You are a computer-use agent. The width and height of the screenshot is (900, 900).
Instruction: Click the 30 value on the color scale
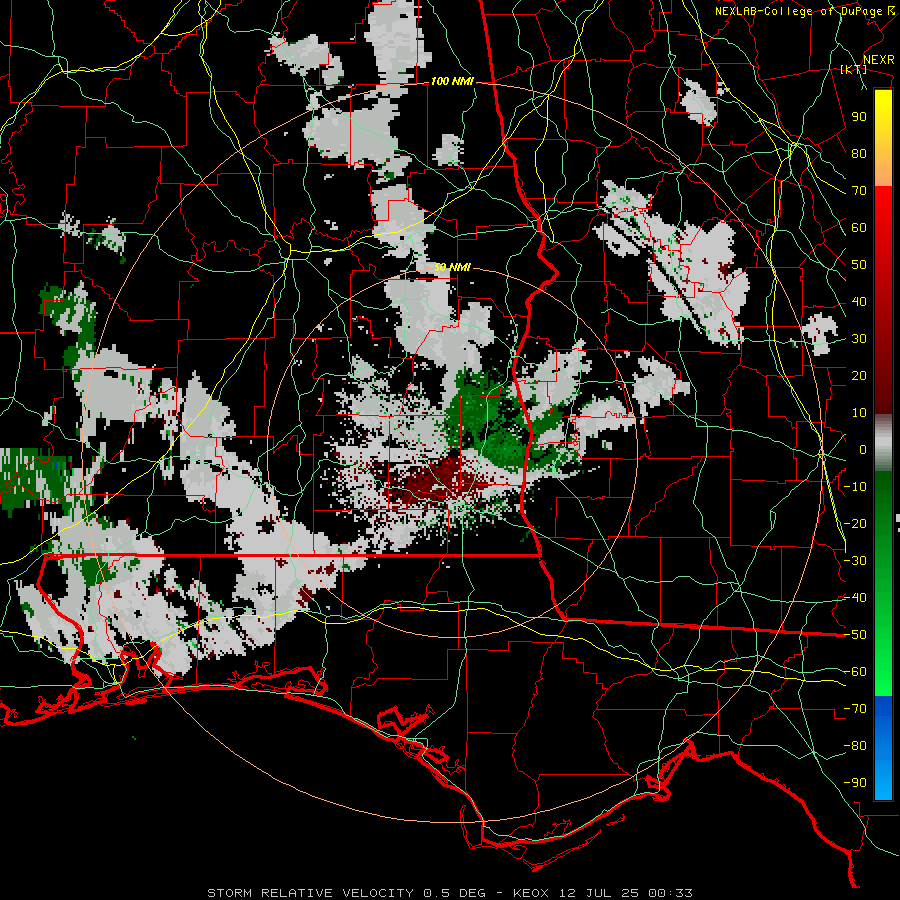click(859, 339)
